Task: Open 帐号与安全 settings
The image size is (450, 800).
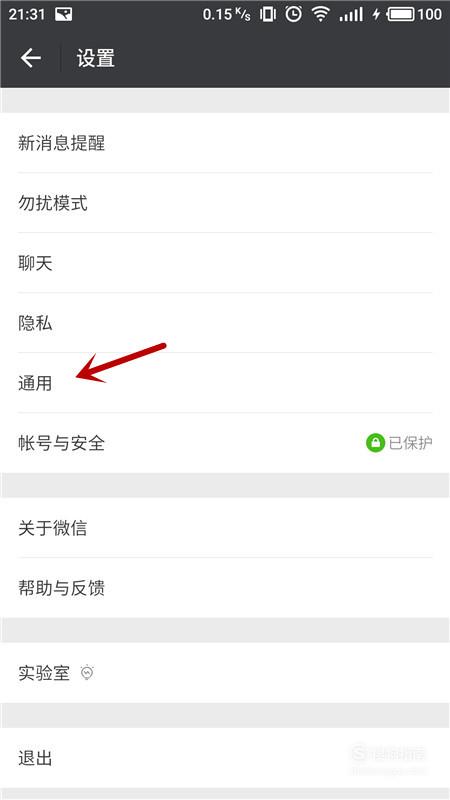Action: [225, 443]
